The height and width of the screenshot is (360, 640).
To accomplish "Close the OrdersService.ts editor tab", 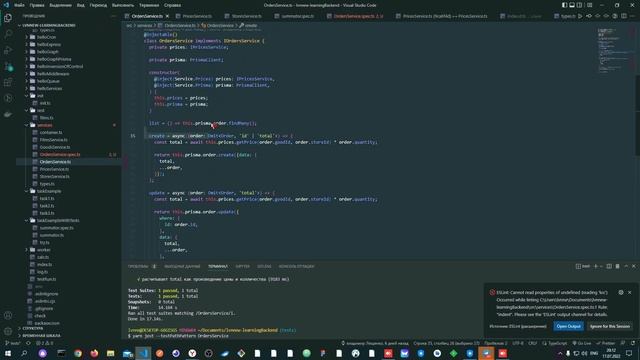I will point(167,16).
